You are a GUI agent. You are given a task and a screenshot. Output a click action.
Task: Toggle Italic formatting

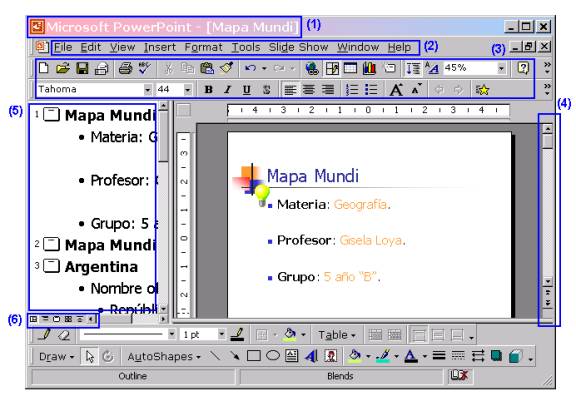[228, 89]
